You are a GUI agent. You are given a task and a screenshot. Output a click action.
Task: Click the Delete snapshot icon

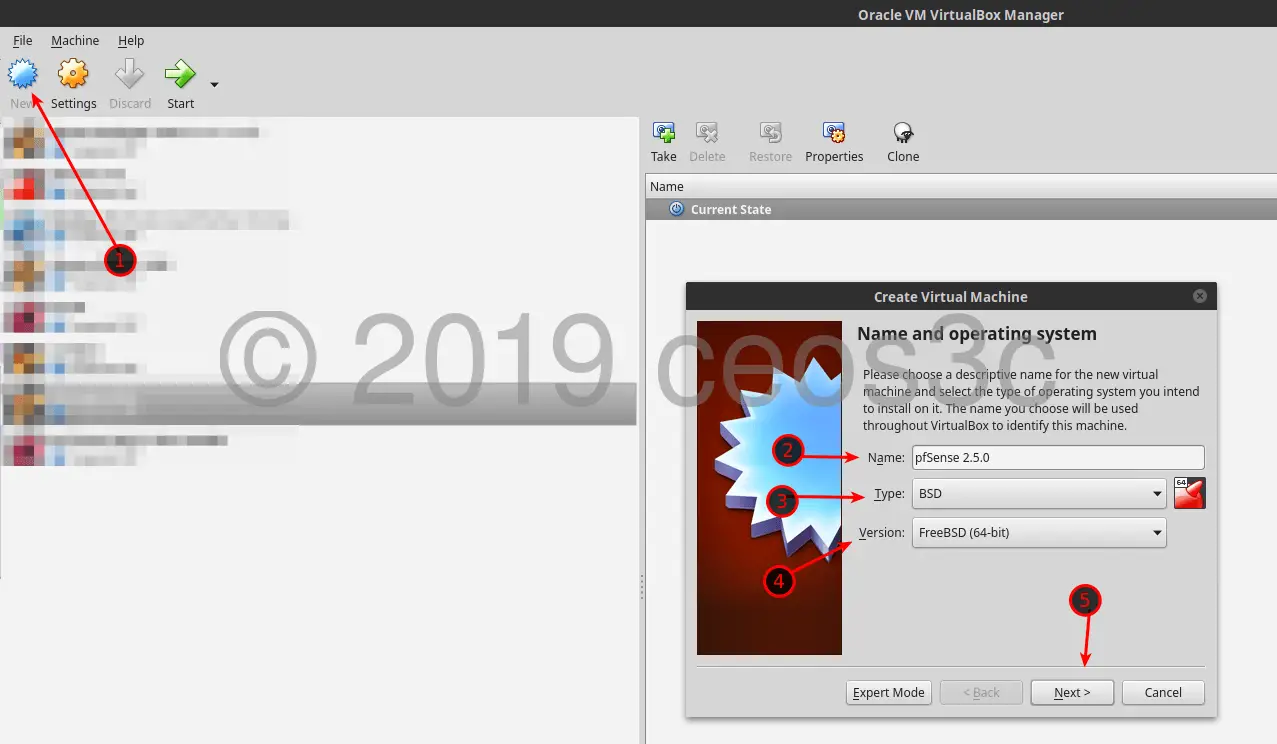click(x=707, y=133)
